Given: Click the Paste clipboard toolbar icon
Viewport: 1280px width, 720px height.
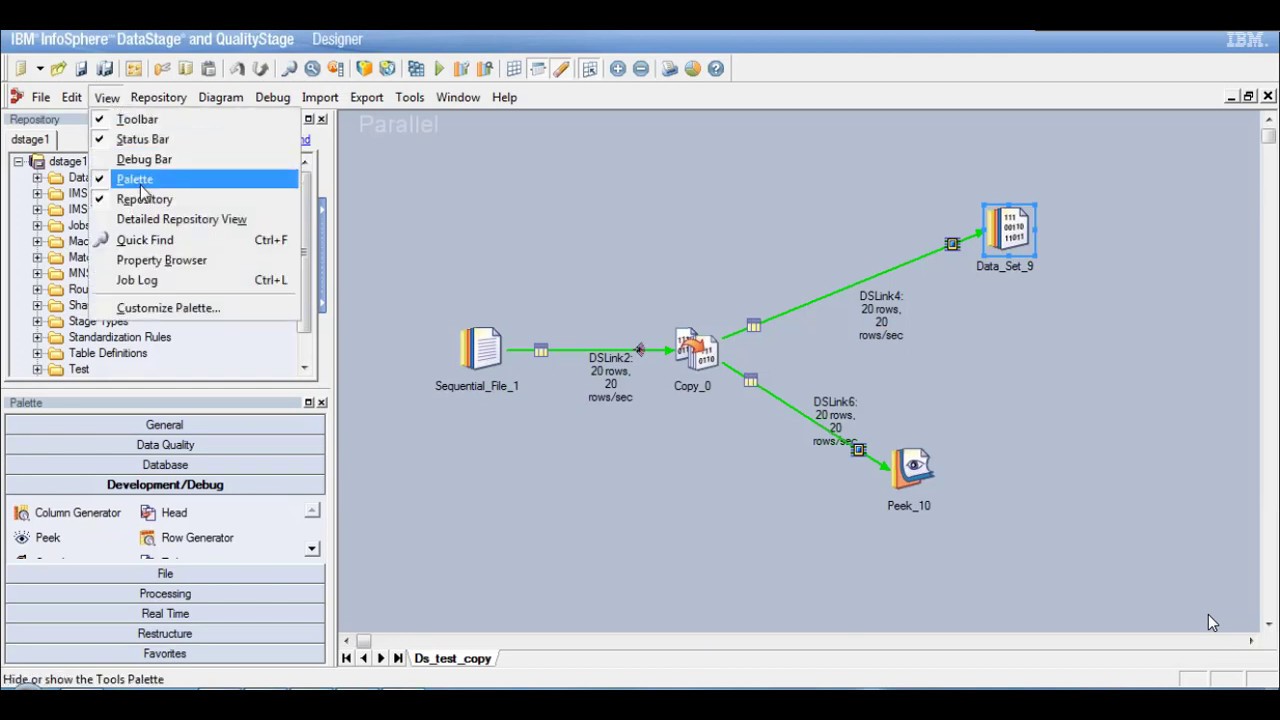Looking at the screenshot, I should point(208,68).
